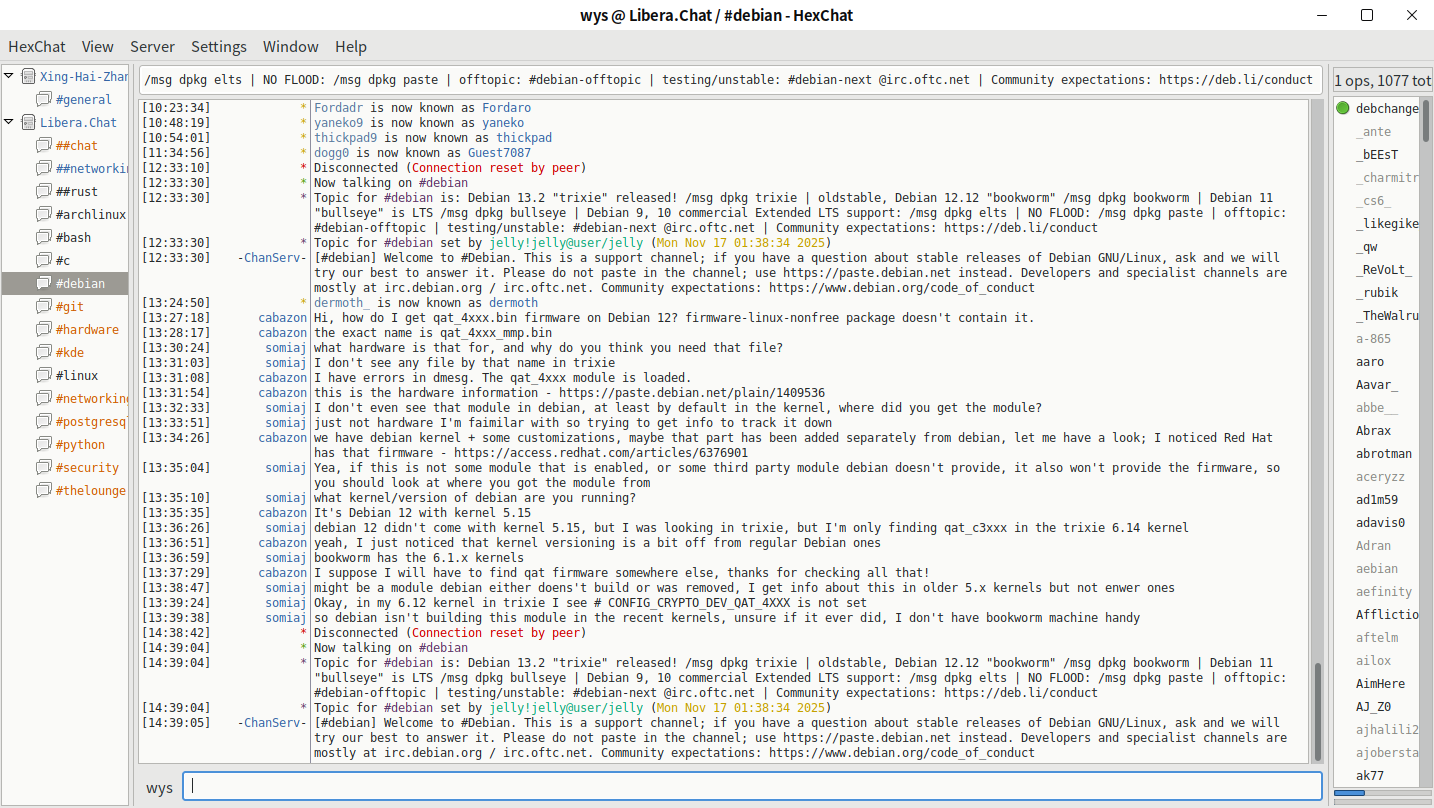Click the lag meter progress bar
The image size is (1434, 808).
click(x=1380, y=793)
